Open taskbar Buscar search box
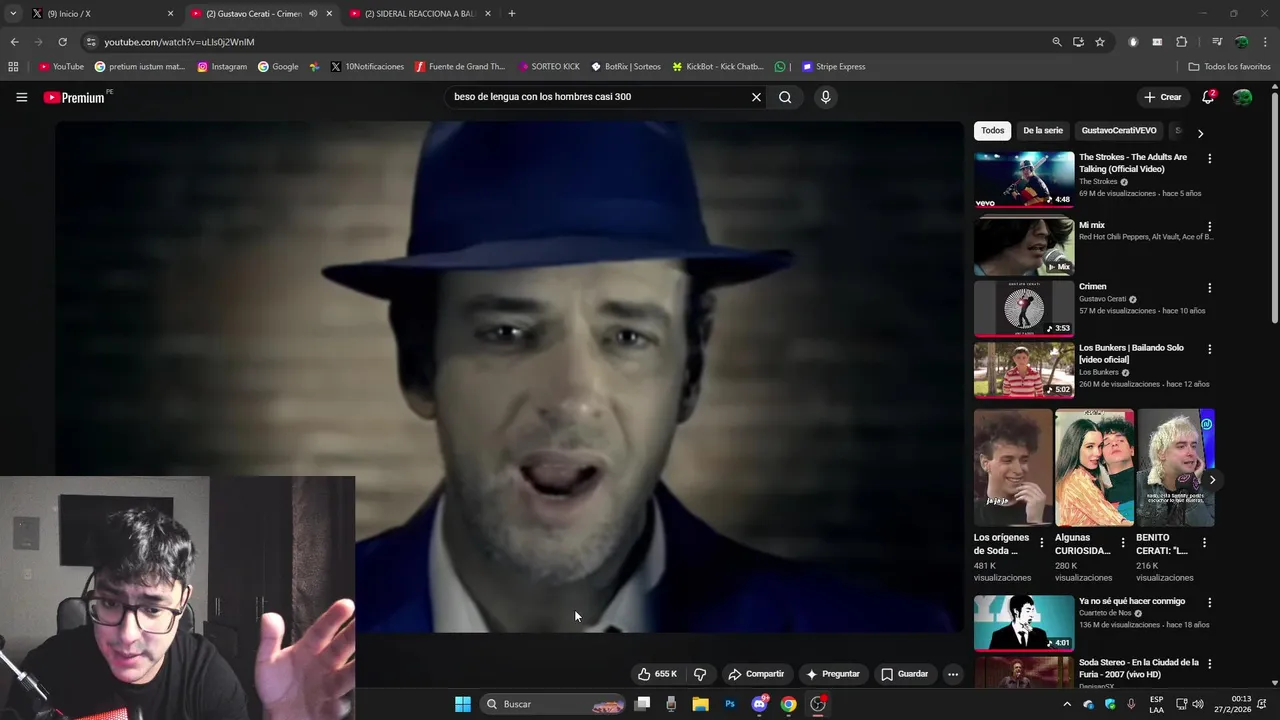This screenshot has width=1280, height=720. coord(552,704)
